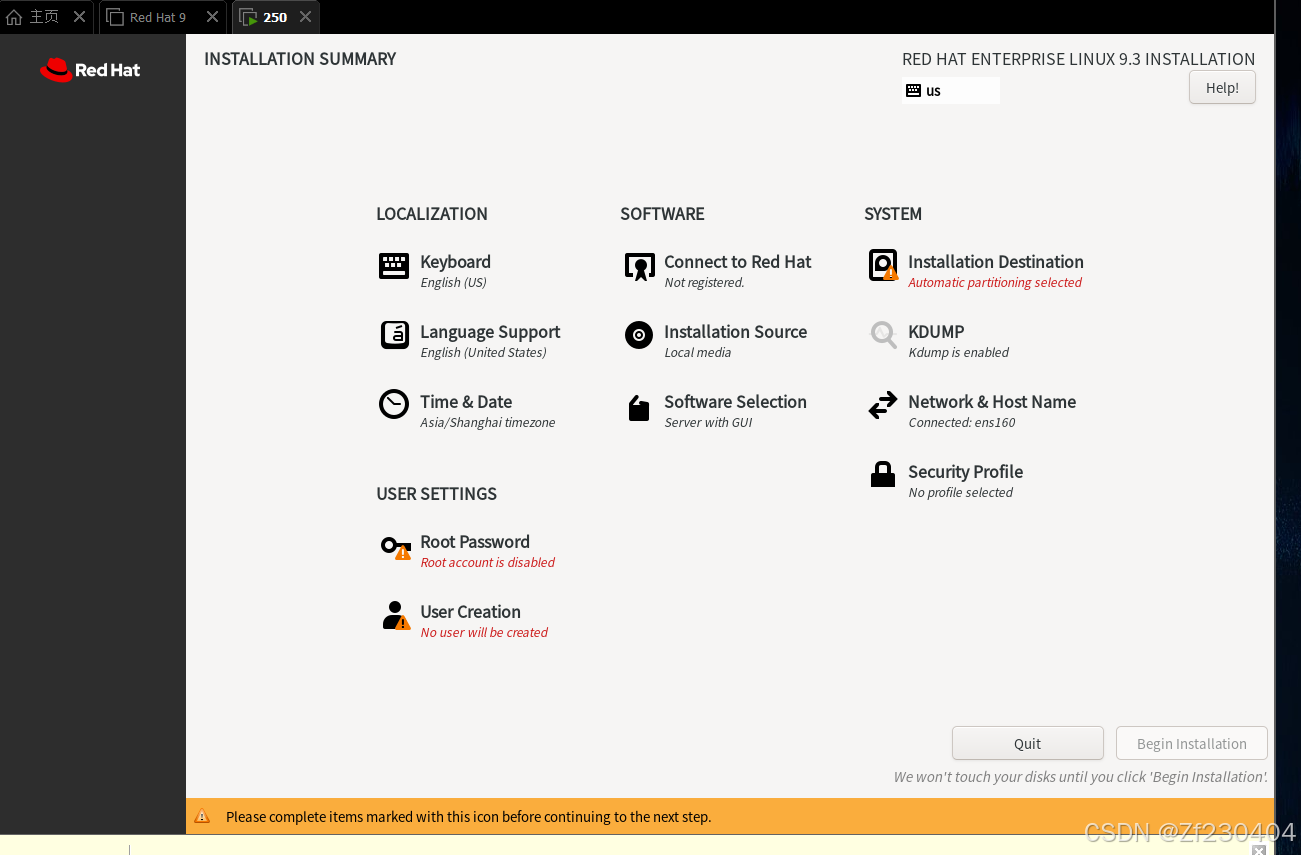This screenshot has width=1301, height=855.
Task: Click the Help! button
Action: tap(1222, 87)
